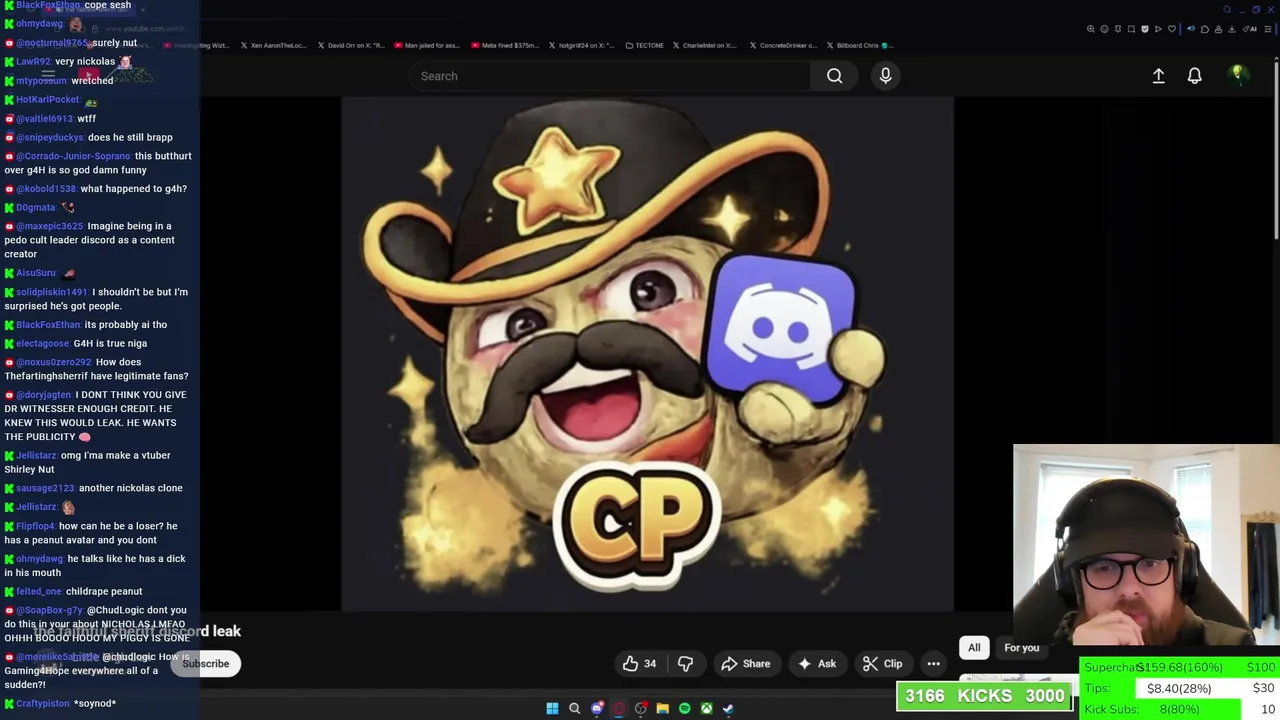Open the Billboard Chris bookmark
The image size is (1280, 720).
(x=858, y=45)
